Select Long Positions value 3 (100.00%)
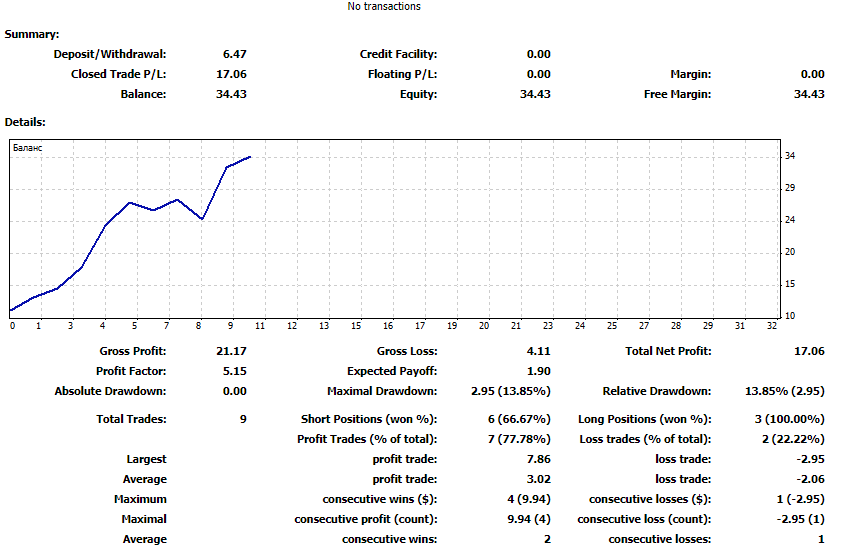The height and width of the screenshot is (550, 858). coord(789,419)
